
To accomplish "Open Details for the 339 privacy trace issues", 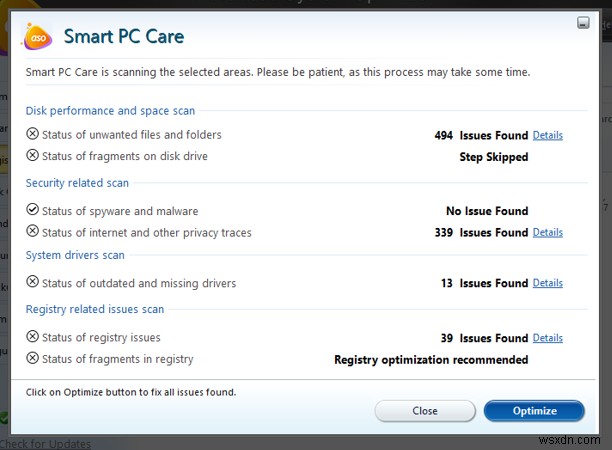I will click(547, 233).
